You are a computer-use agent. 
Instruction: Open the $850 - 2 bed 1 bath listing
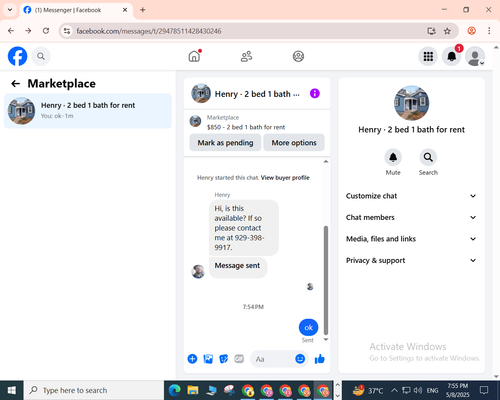[x=246, y=127]
